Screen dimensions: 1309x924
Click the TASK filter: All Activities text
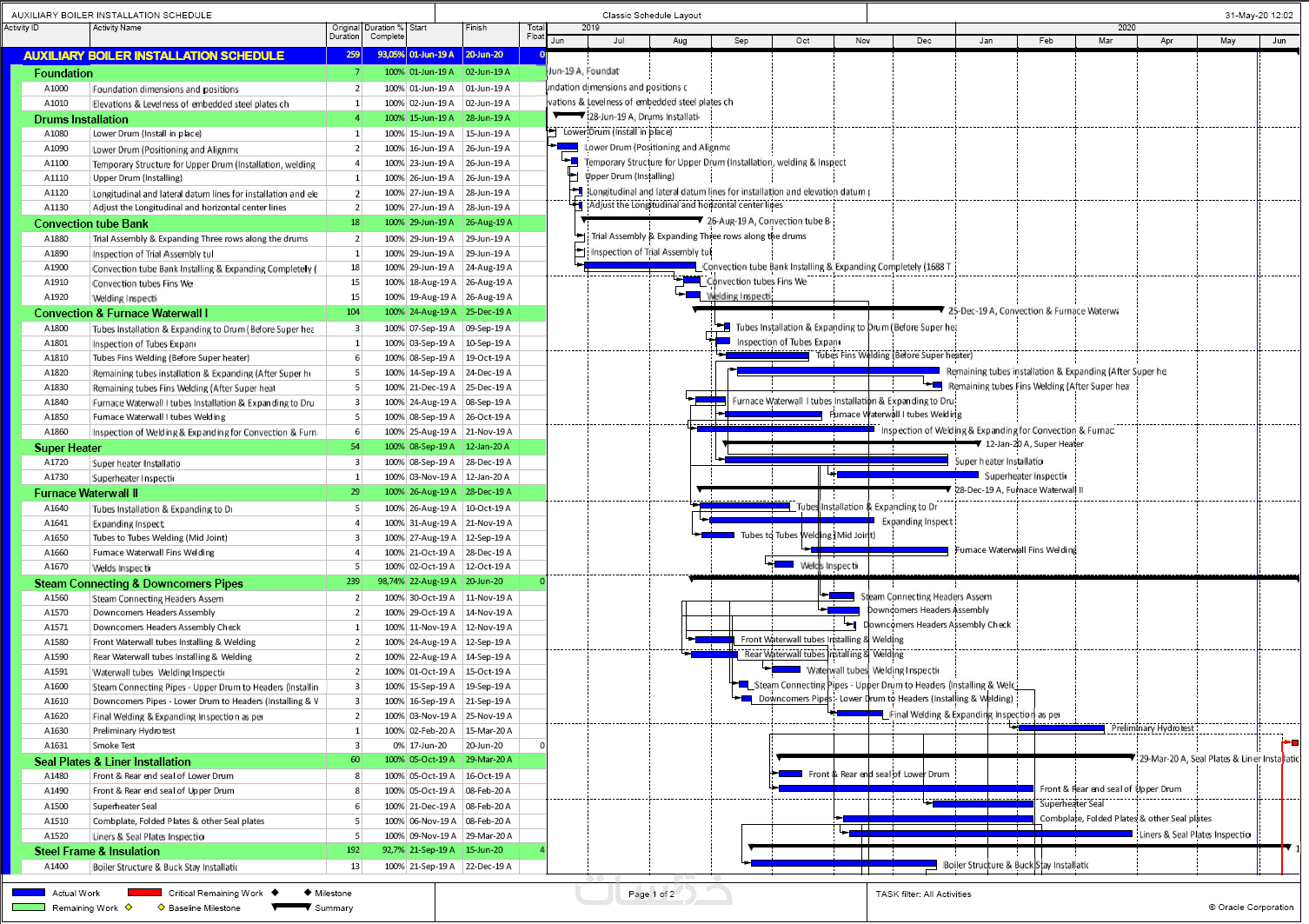(923, 894)
